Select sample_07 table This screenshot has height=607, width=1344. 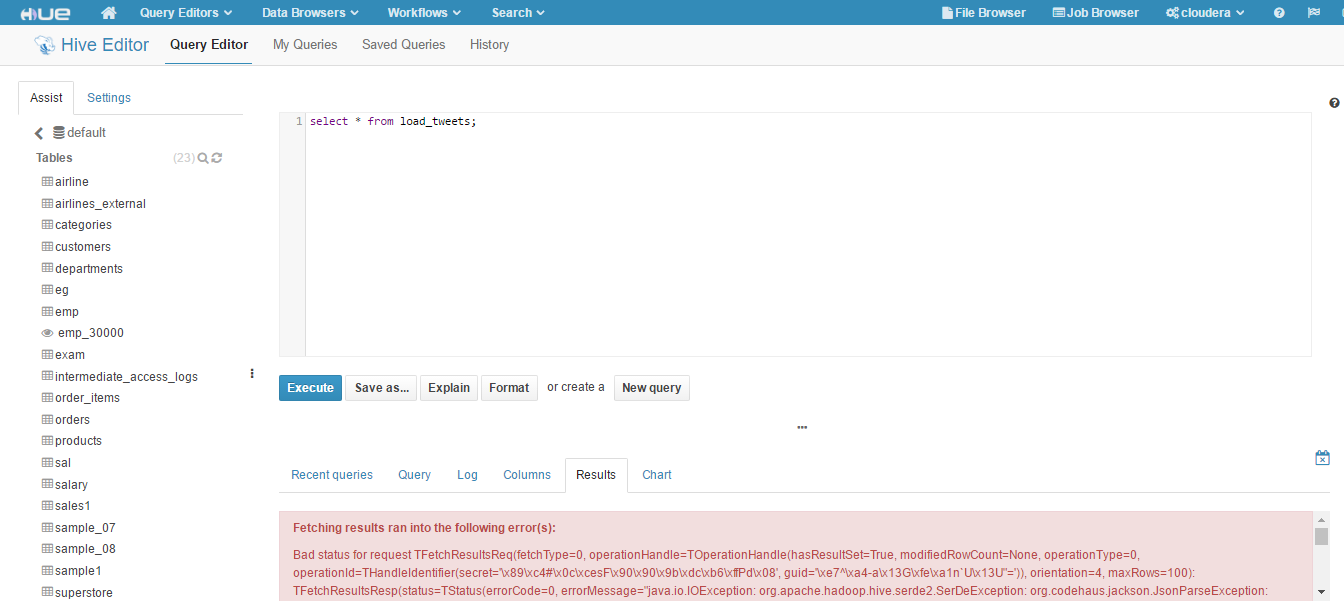tap(85, 528)
